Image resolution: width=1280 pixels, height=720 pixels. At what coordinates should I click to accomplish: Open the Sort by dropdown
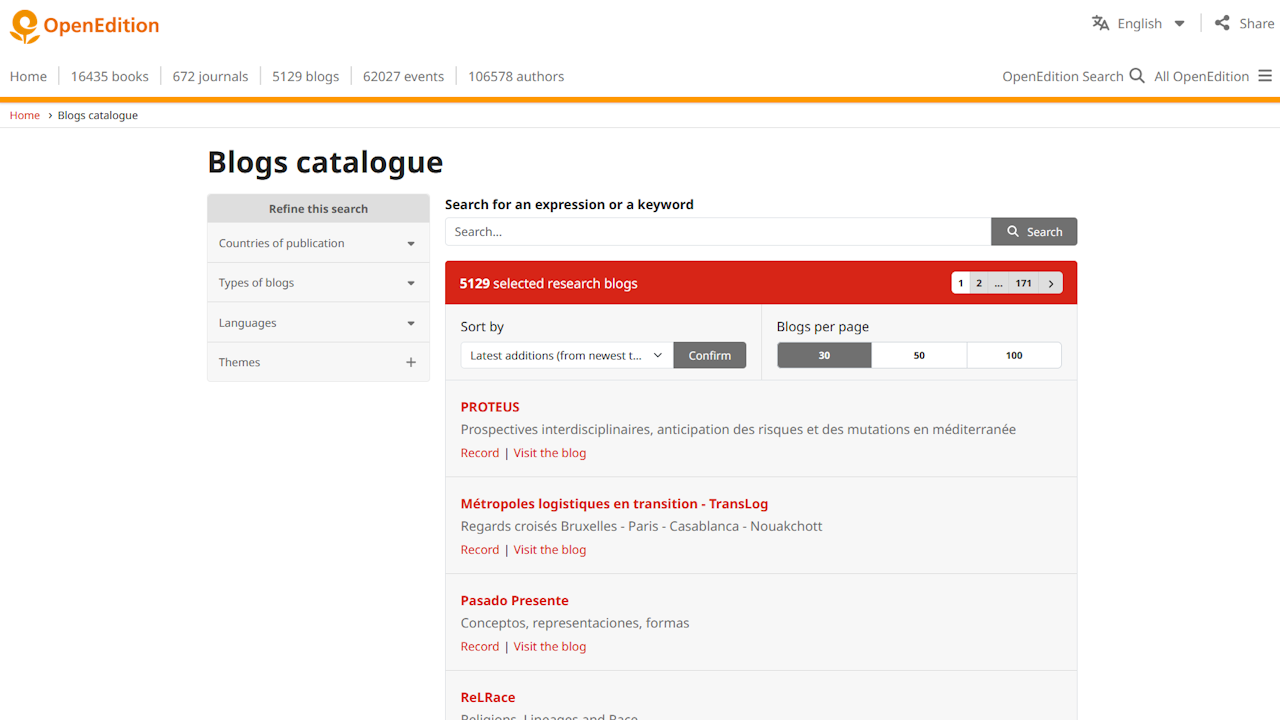tap(567, 355)
